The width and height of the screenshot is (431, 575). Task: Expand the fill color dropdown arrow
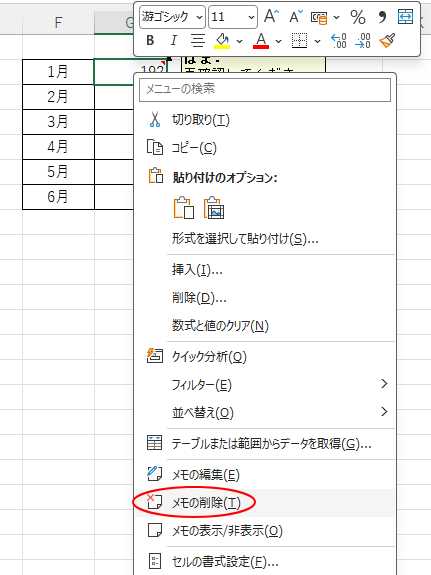point(240,41)
